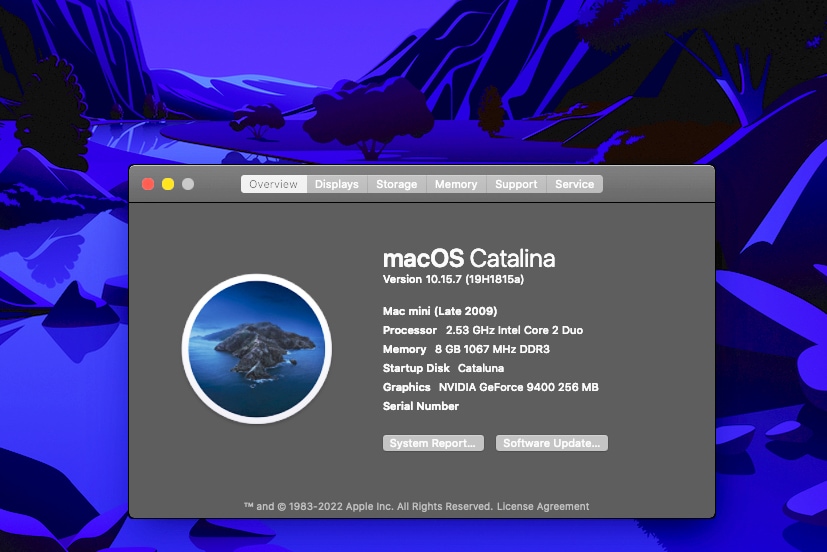Select the Mac mini (Late 2009) text
Viewport: 827px width, 552px height.
tap(440, 311)
